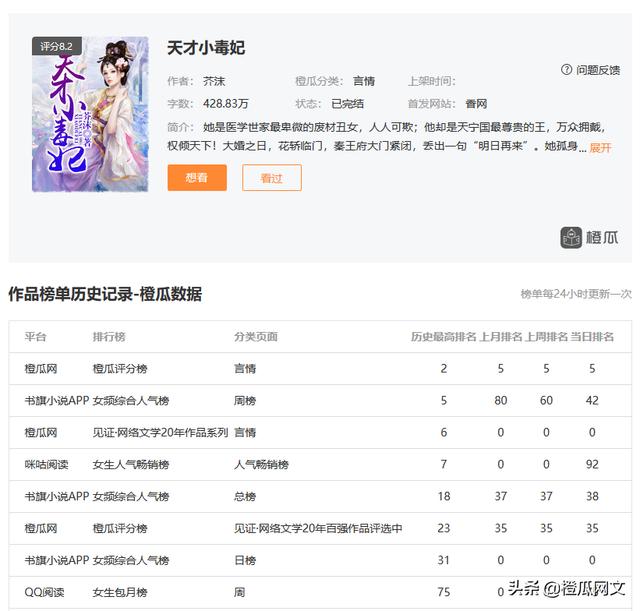Click the note 榜单每24小时更新一次
640x611 pixels.
[576, 294]
